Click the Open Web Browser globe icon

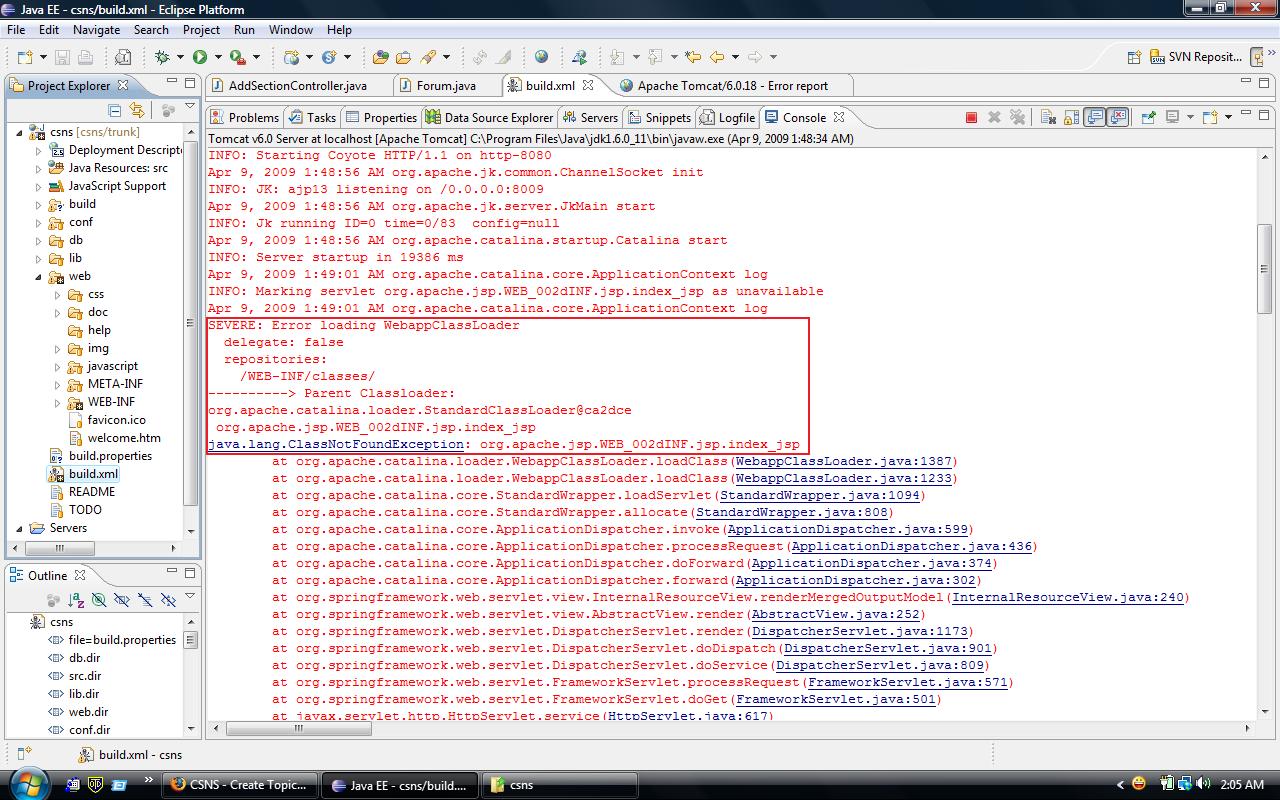click(541, 57)
